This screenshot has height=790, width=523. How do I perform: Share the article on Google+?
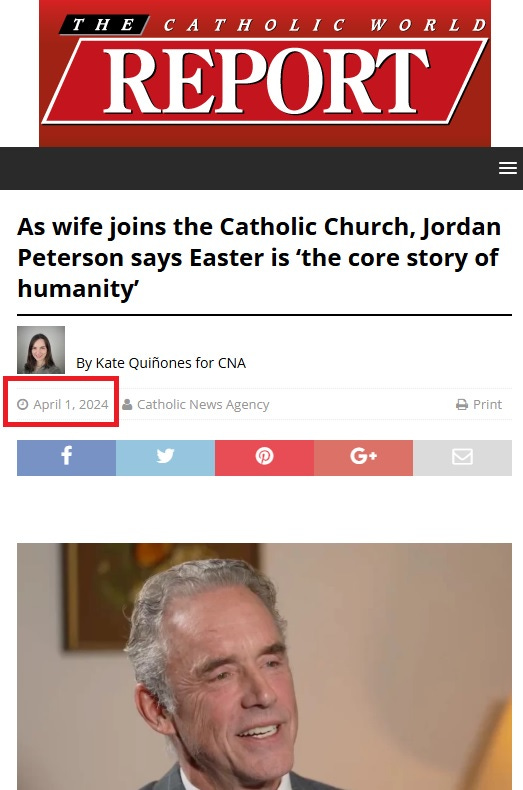coord(363,457)
